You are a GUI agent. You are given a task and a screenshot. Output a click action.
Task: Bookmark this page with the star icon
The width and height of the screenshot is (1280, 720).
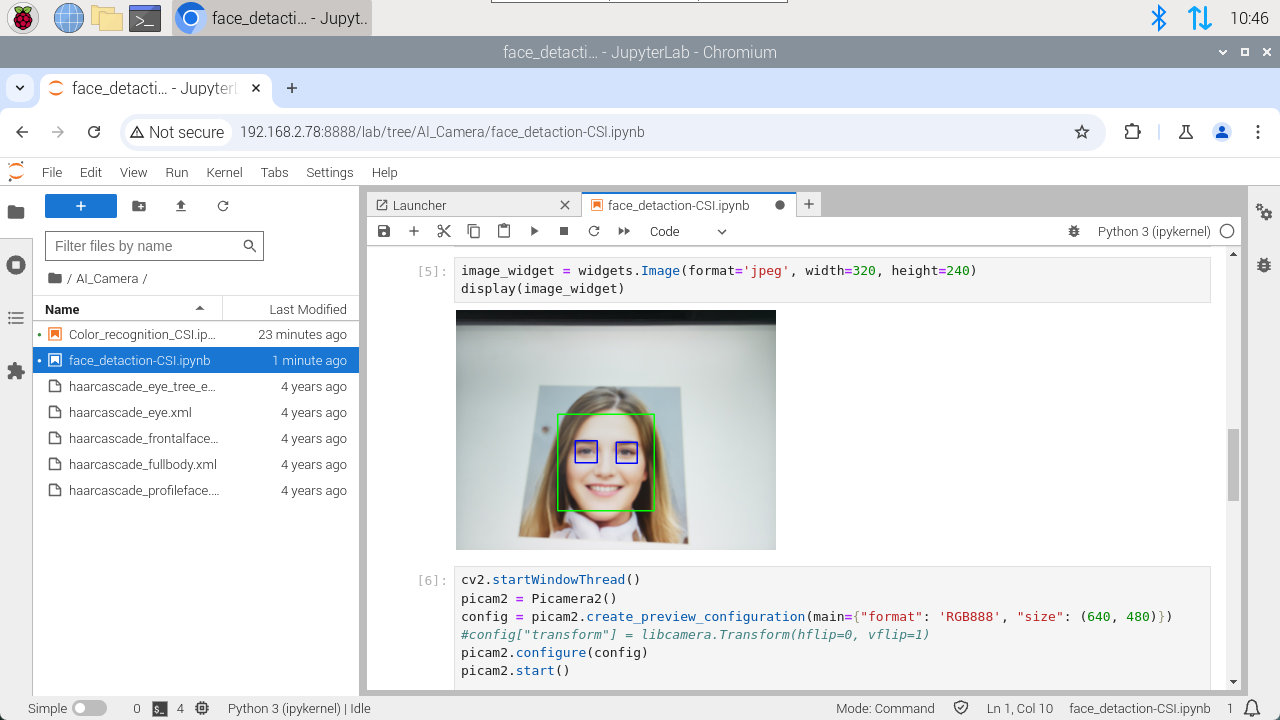(x=1081, y=132)
